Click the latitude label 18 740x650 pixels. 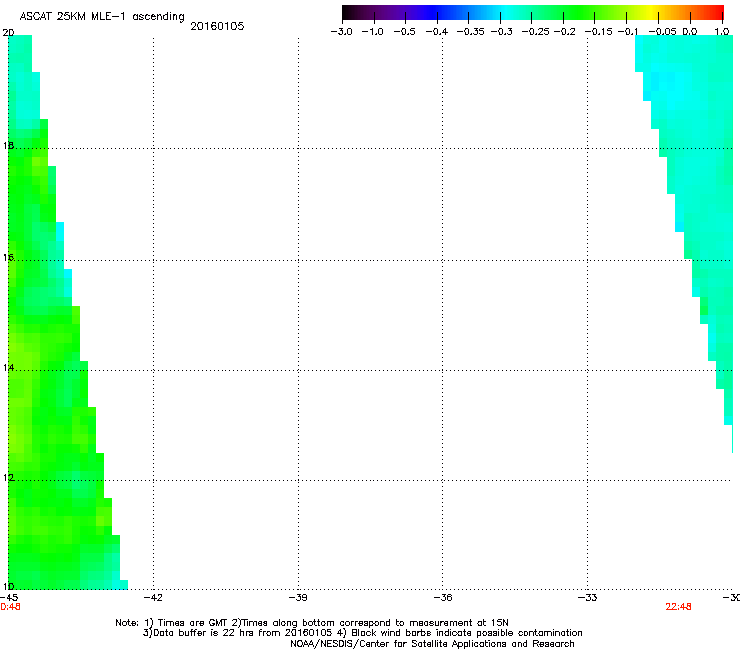click(x=8, y=145)
